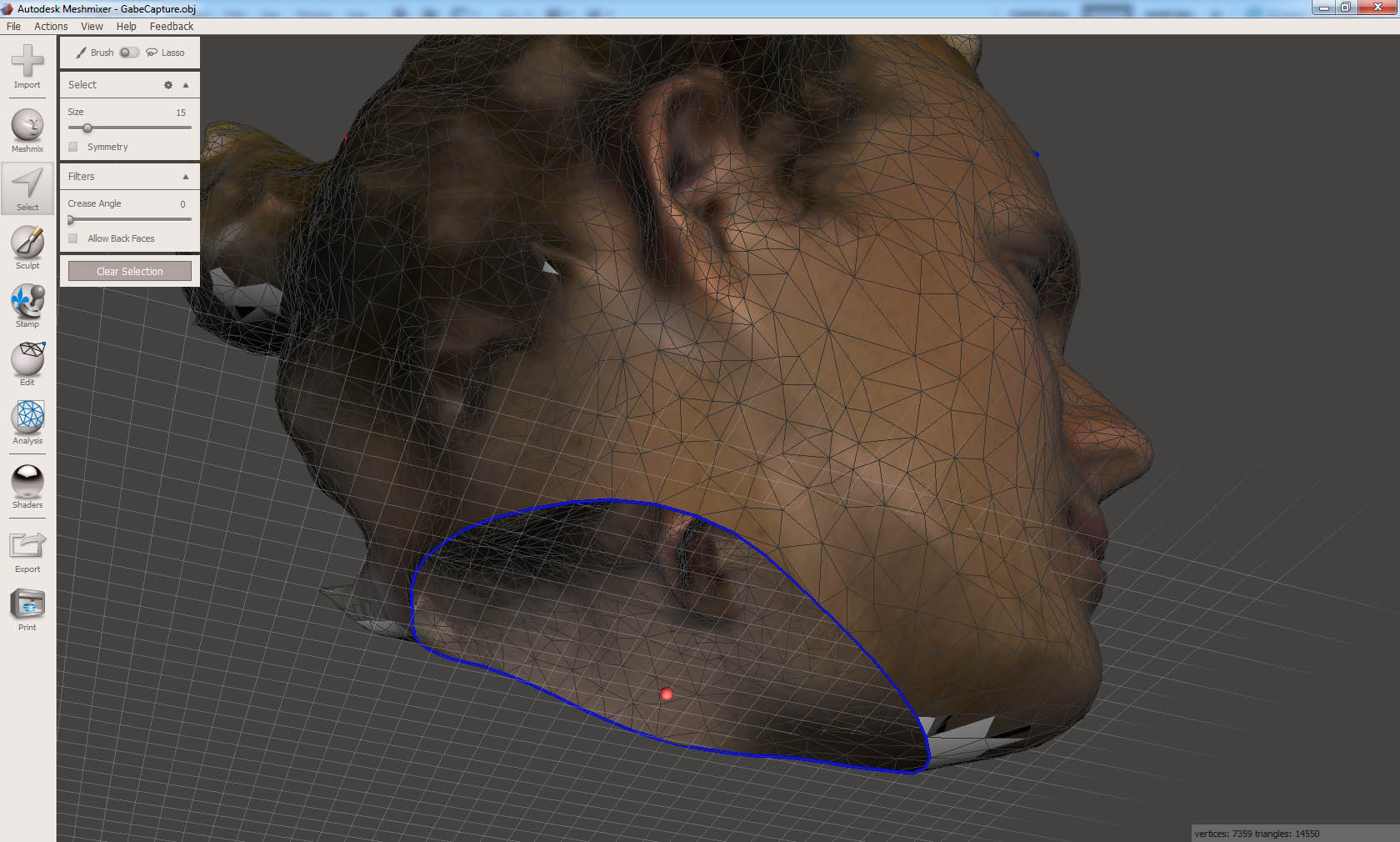This screenshot has width=1400, height=842.
Task: Restore down the Meshmixer window
Action: tap(1345, 8)
